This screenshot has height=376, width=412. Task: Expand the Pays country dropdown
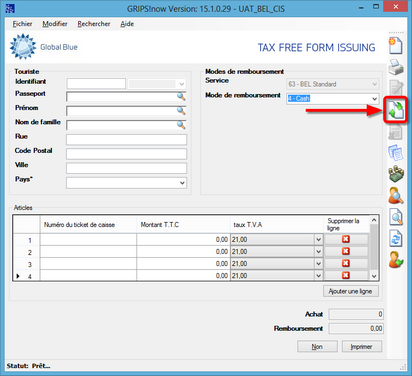182,183
